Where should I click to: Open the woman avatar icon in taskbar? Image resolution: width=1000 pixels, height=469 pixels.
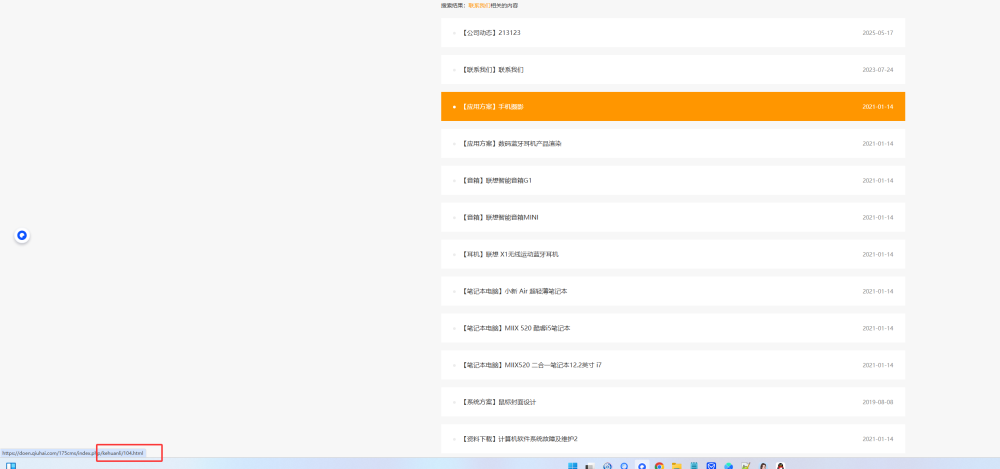coord(763,466)
